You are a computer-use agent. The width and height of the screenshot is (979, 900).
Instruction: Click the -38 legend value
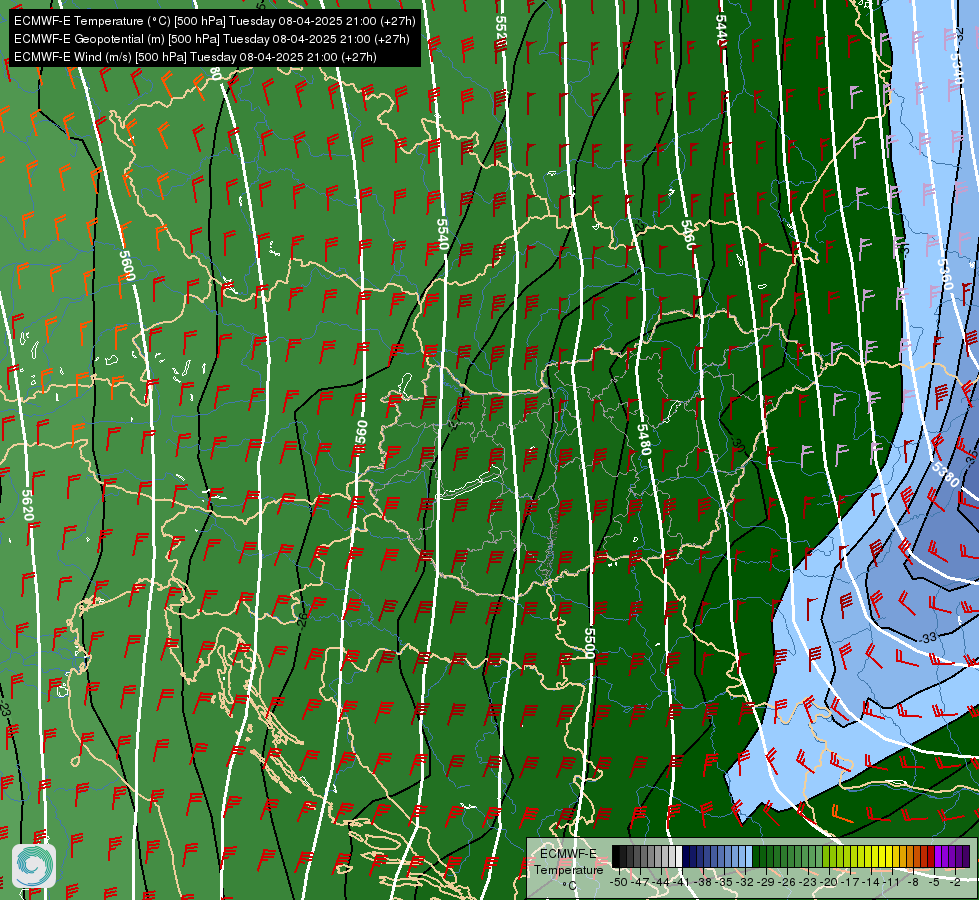click(702, 882)
